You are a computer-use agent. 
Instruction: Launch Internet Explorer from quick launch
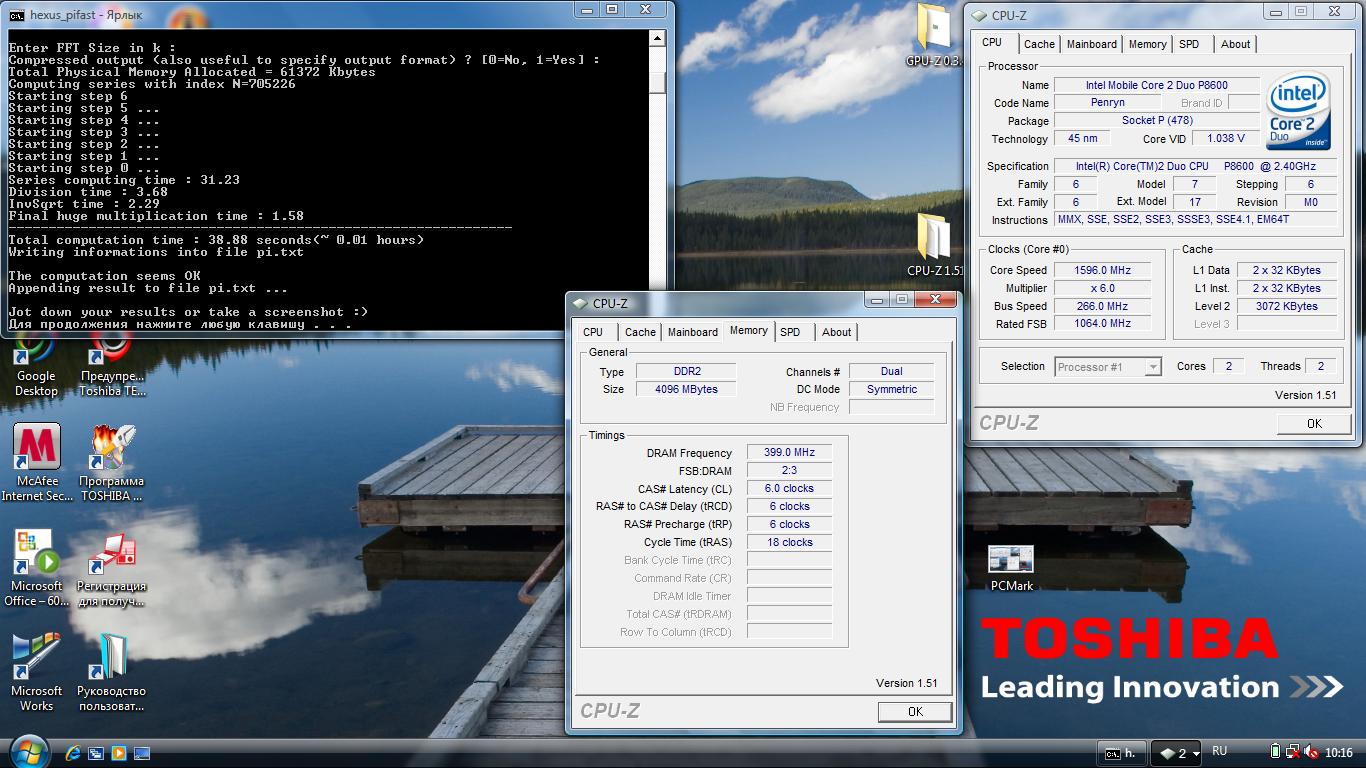(x=73, y=753)
